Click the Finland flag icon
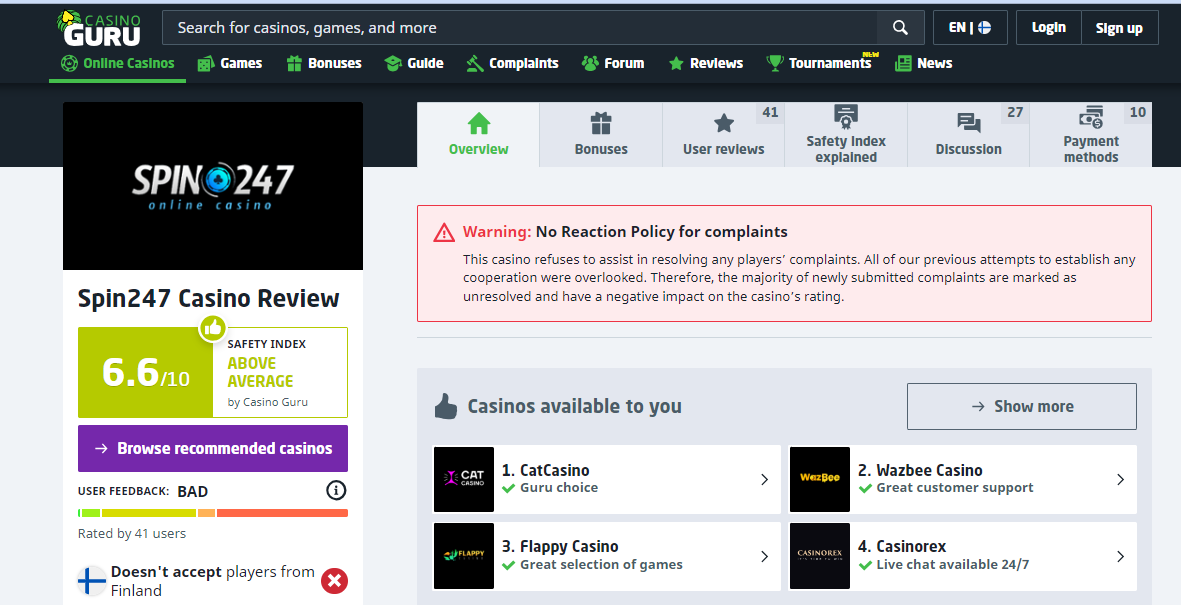The height and width of the screenshot is (605, 1181). [x=93, y=581]
